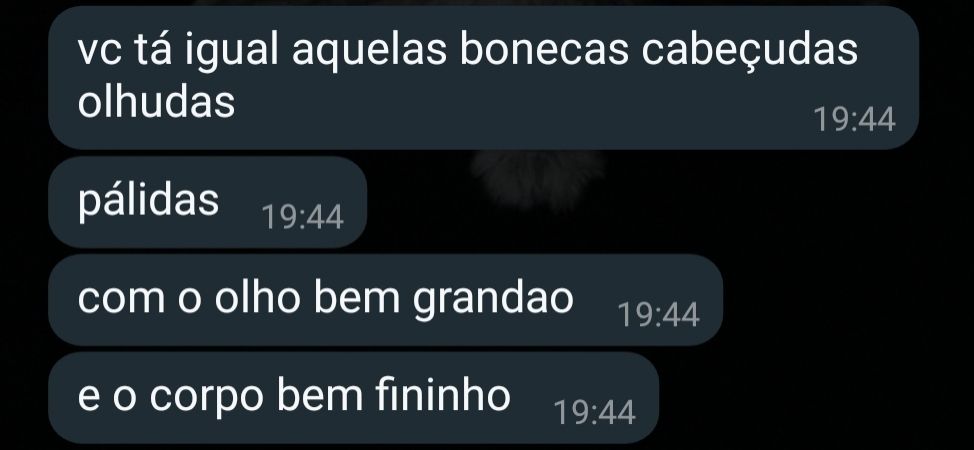Click the timestamp next to 'pálidas'

[x=303, y=218]
